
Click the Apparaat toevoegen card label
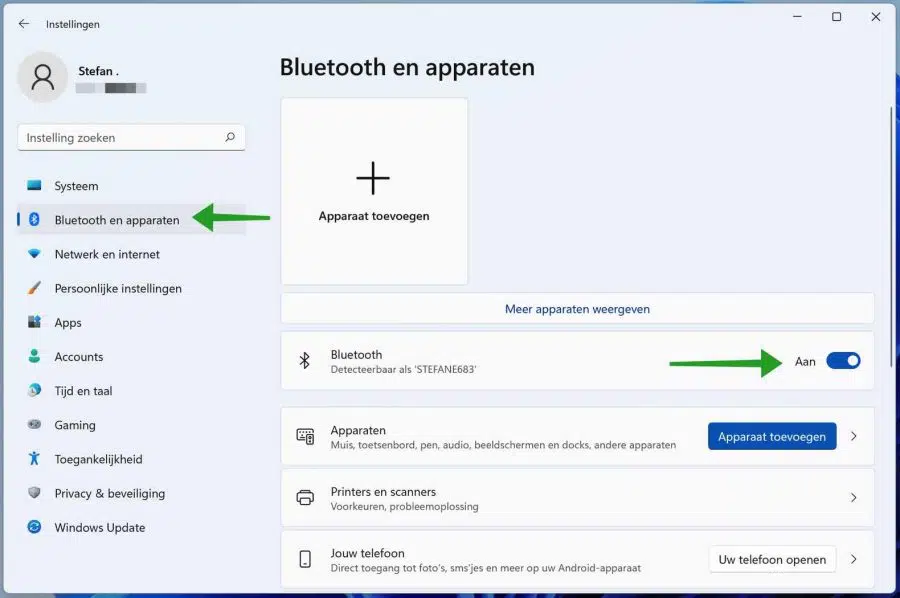click(374, 216)
